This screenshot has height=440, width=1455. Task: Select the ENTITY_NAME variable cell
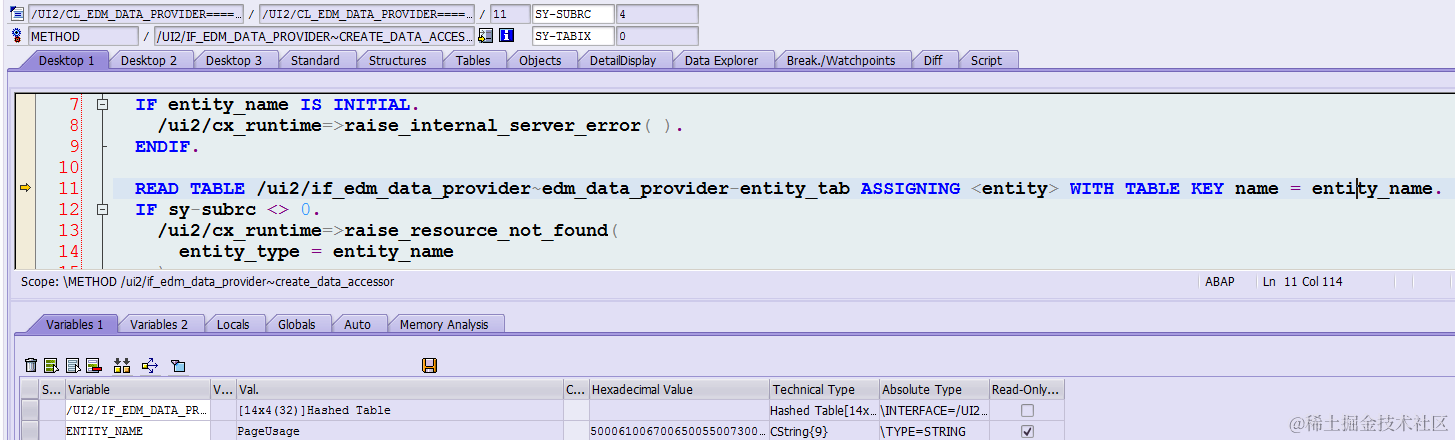point(138,431)
